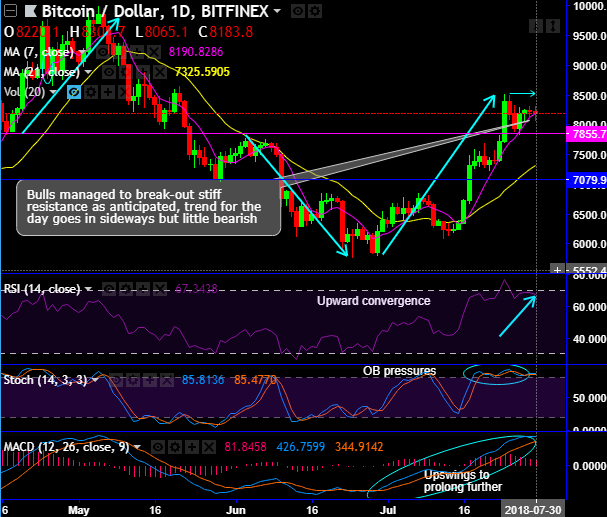Open settings gear for MACD indicator
607x517 pixels.
point(175,448)
